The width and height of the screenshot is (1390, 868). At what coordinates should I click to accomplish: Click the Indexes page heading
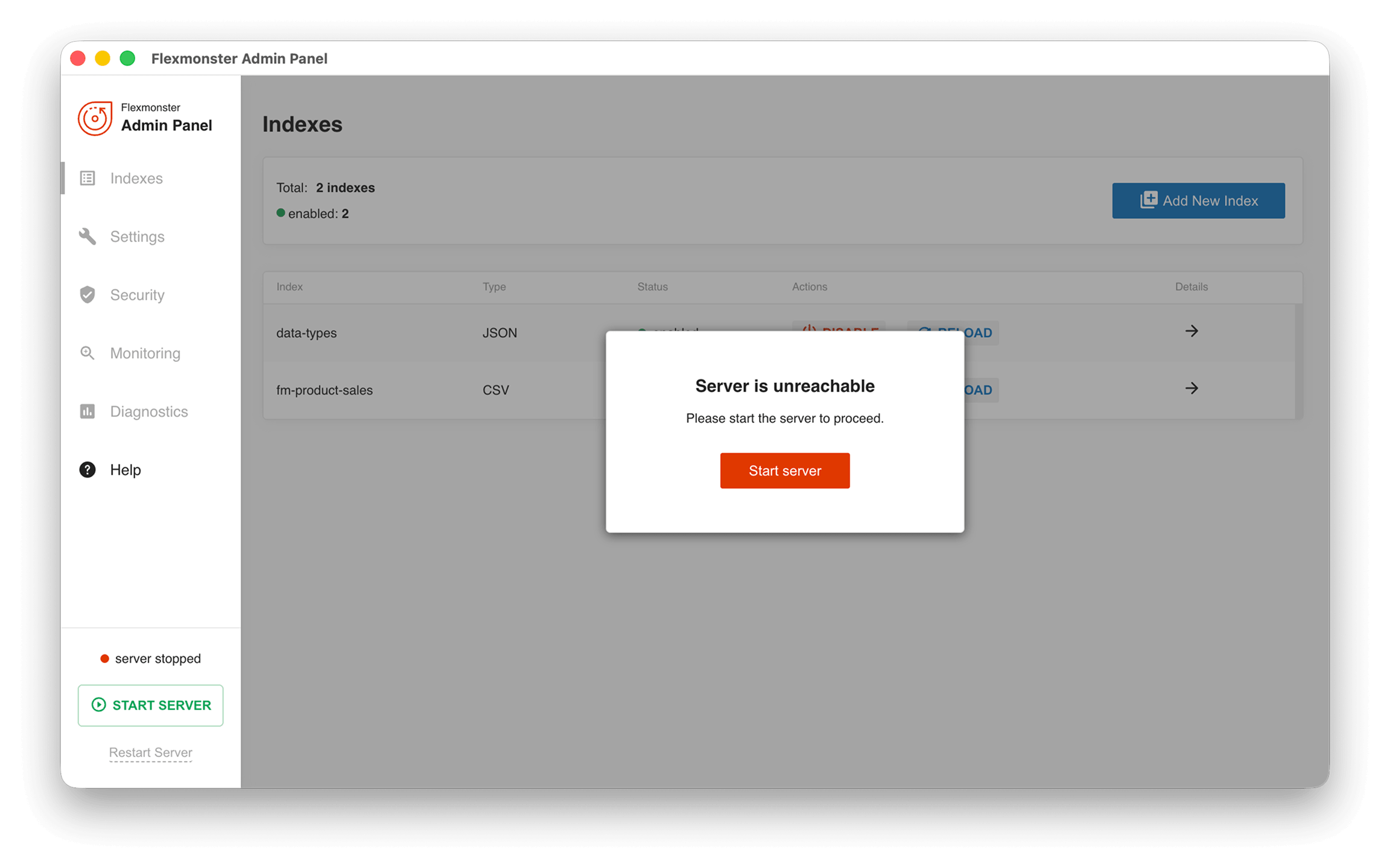tap(302, 124)
